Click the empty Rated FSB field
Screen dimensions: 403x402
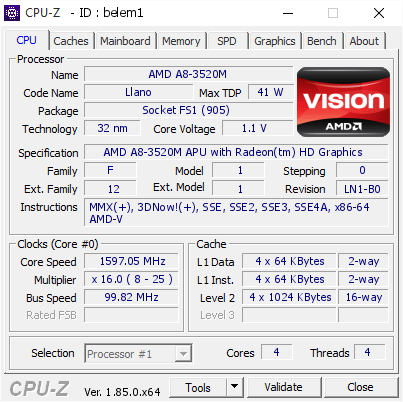[131, 315]
